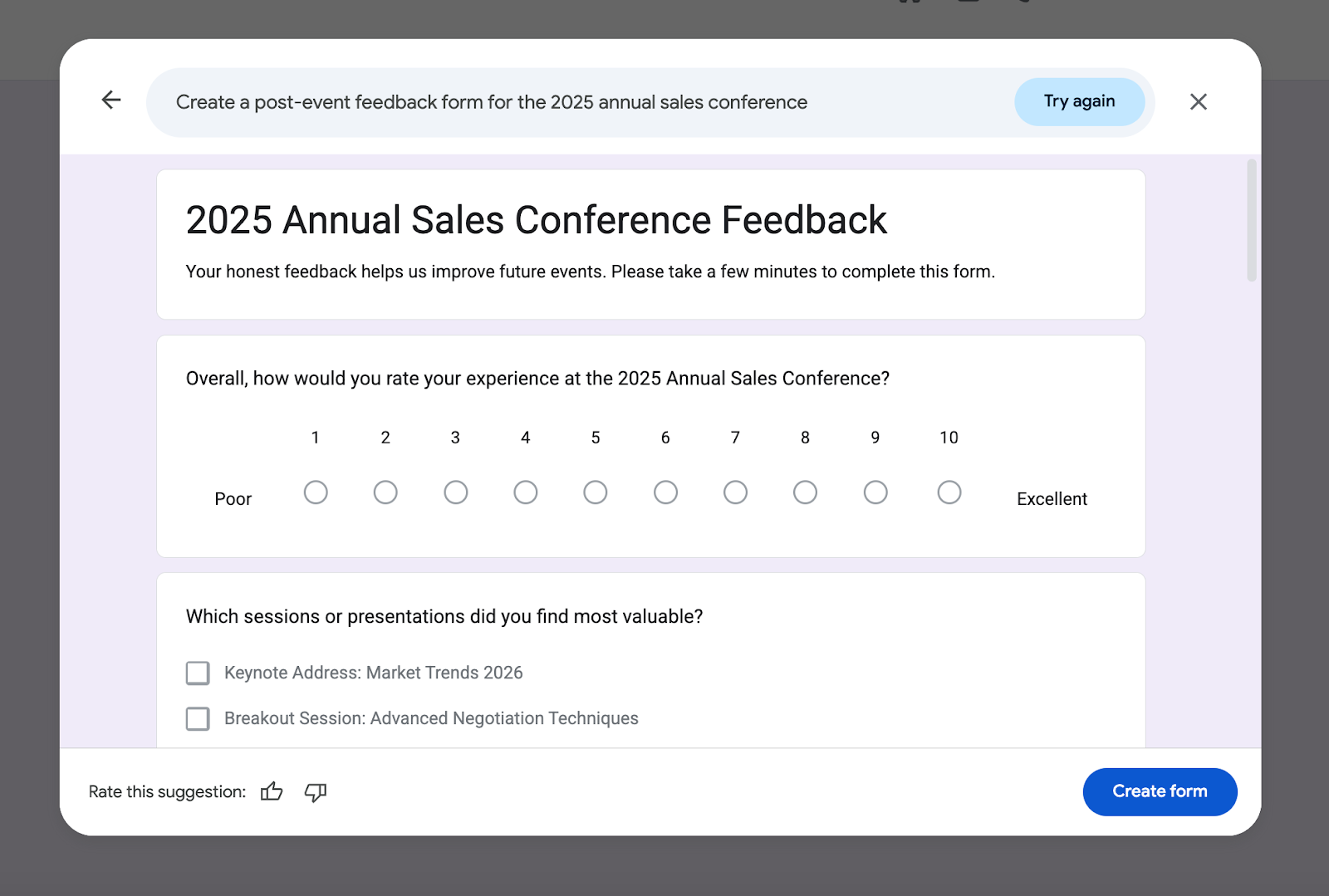Give the suggestion a thumbs up
1329x896 pixels.
[x=272, y=792]
